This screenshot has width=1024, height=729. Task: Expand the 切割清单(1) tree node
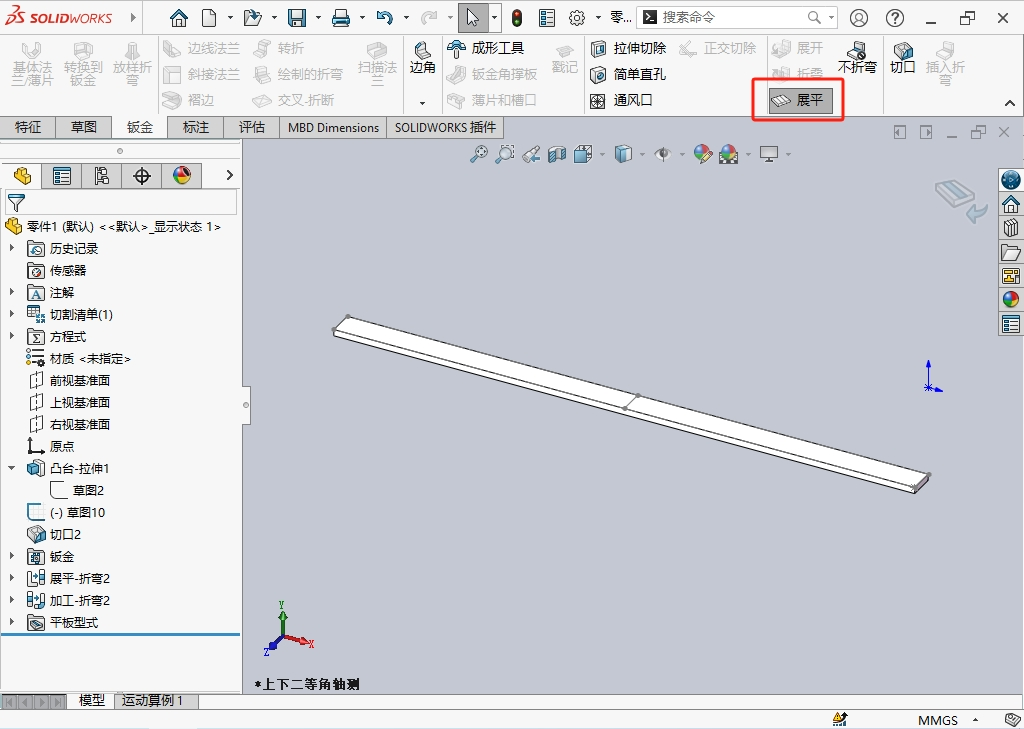12,315
